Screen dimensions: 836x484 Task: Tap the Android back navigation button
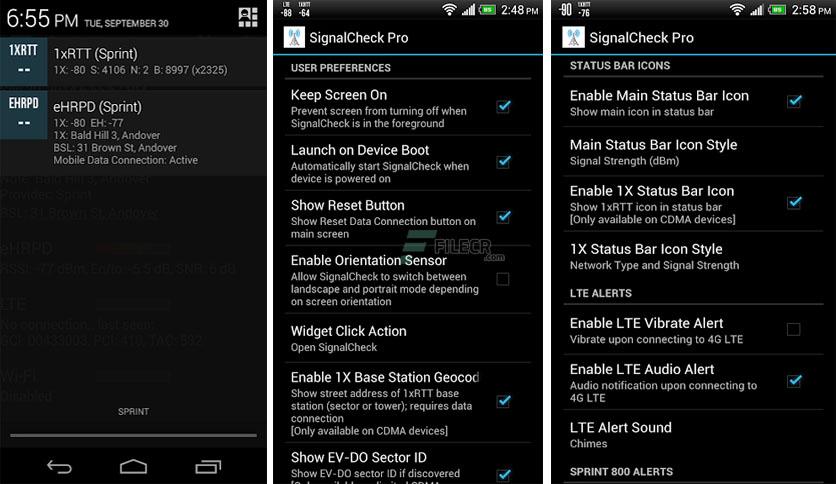pyautogui.click(x=59, y=467)
